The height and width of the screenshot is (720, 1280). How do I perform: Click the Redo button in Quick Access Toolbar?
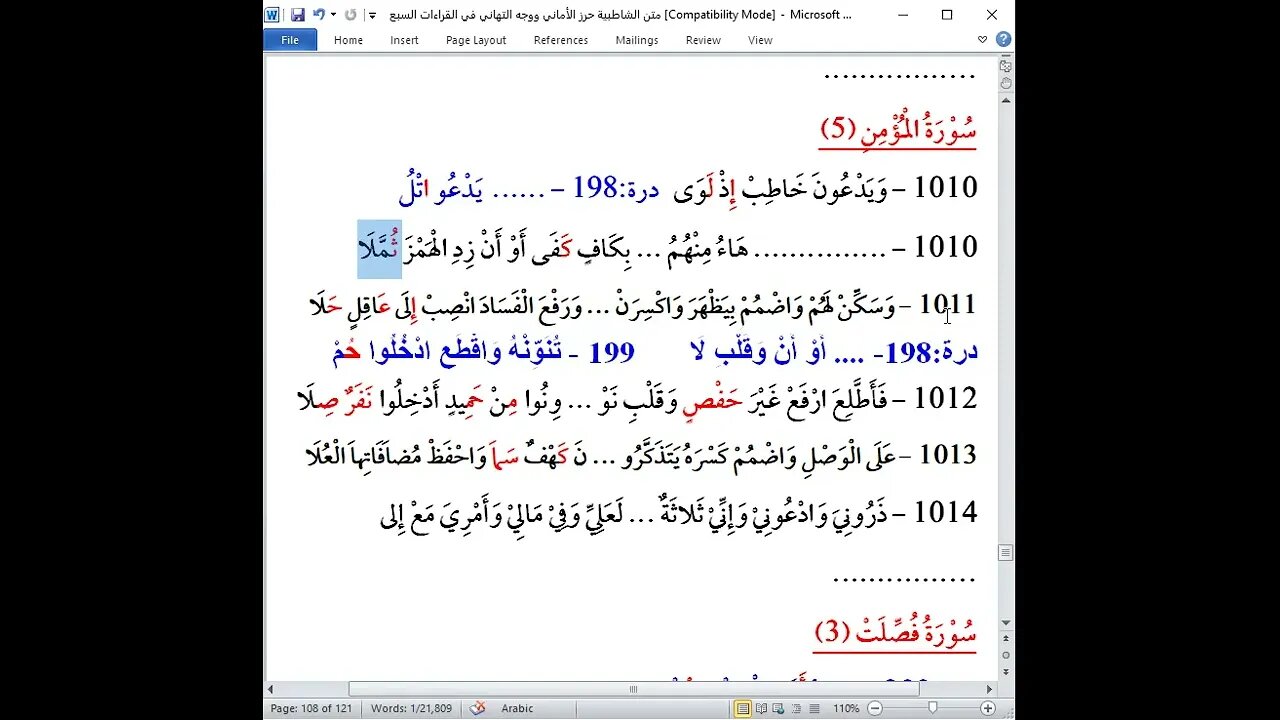[x=350, y=15]
